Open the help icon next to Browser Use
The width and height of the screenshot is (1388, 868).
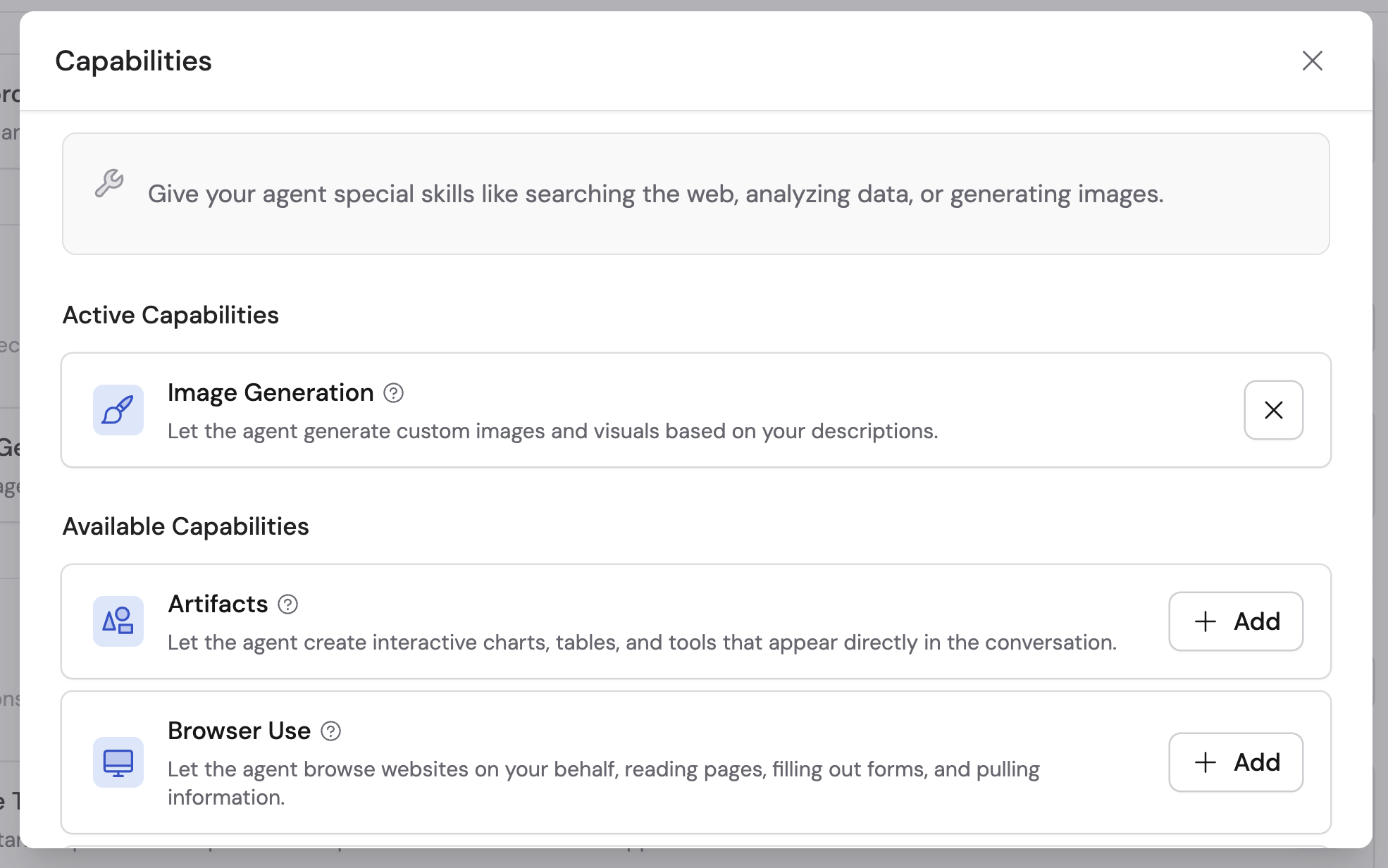(330, 731)
